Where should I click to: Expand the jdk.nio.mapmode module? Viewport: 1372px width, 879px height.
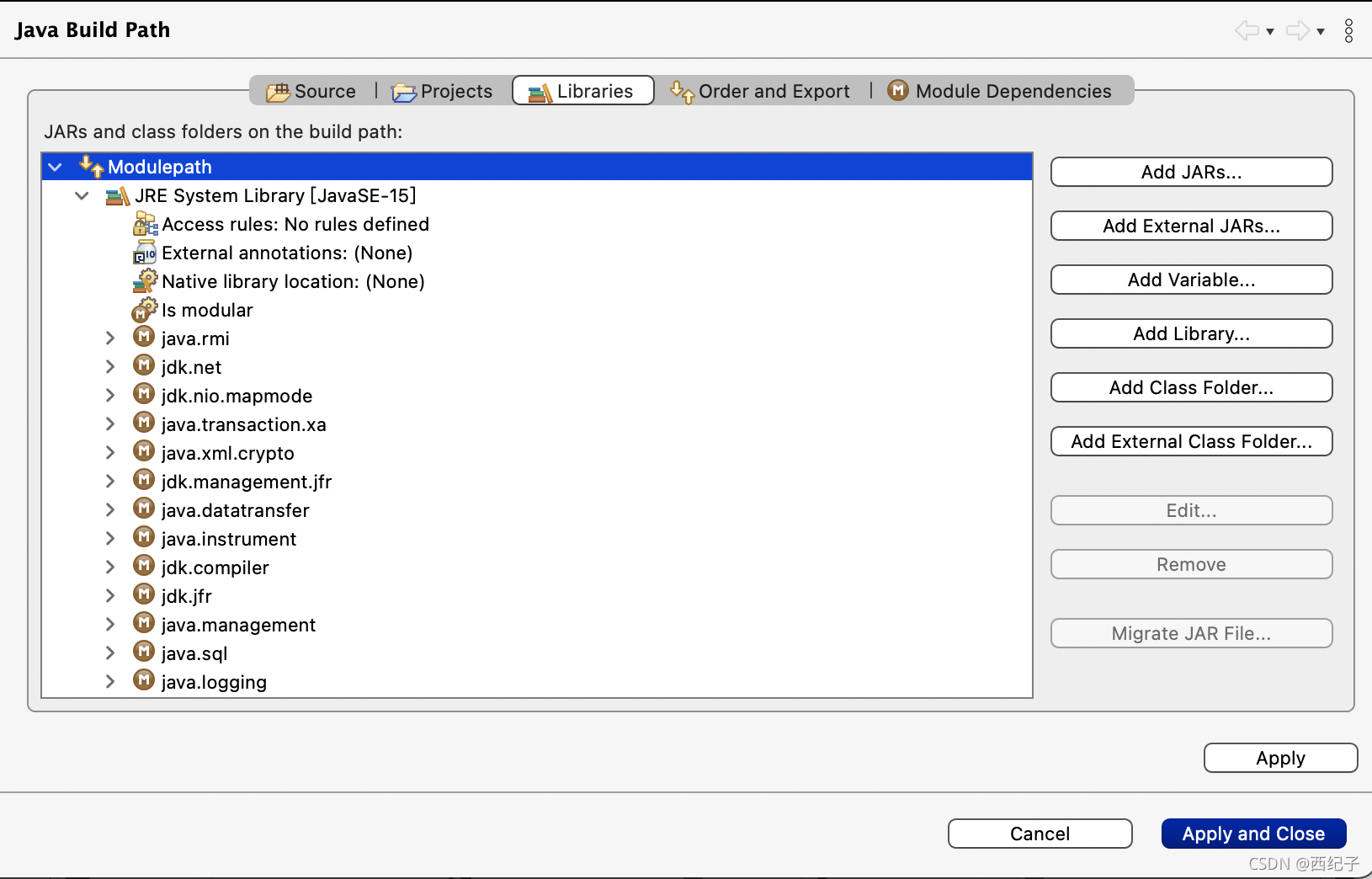click(110, 396)
